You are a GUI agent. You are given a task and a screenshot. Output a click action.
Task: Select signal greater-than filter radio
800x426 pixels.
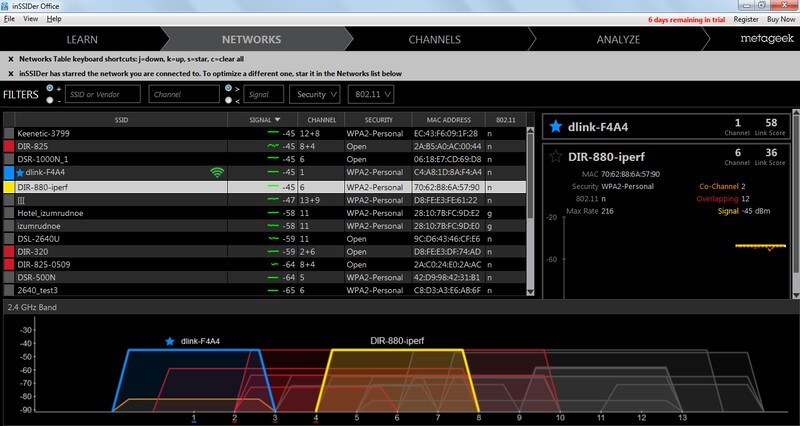tap(228, 88)
